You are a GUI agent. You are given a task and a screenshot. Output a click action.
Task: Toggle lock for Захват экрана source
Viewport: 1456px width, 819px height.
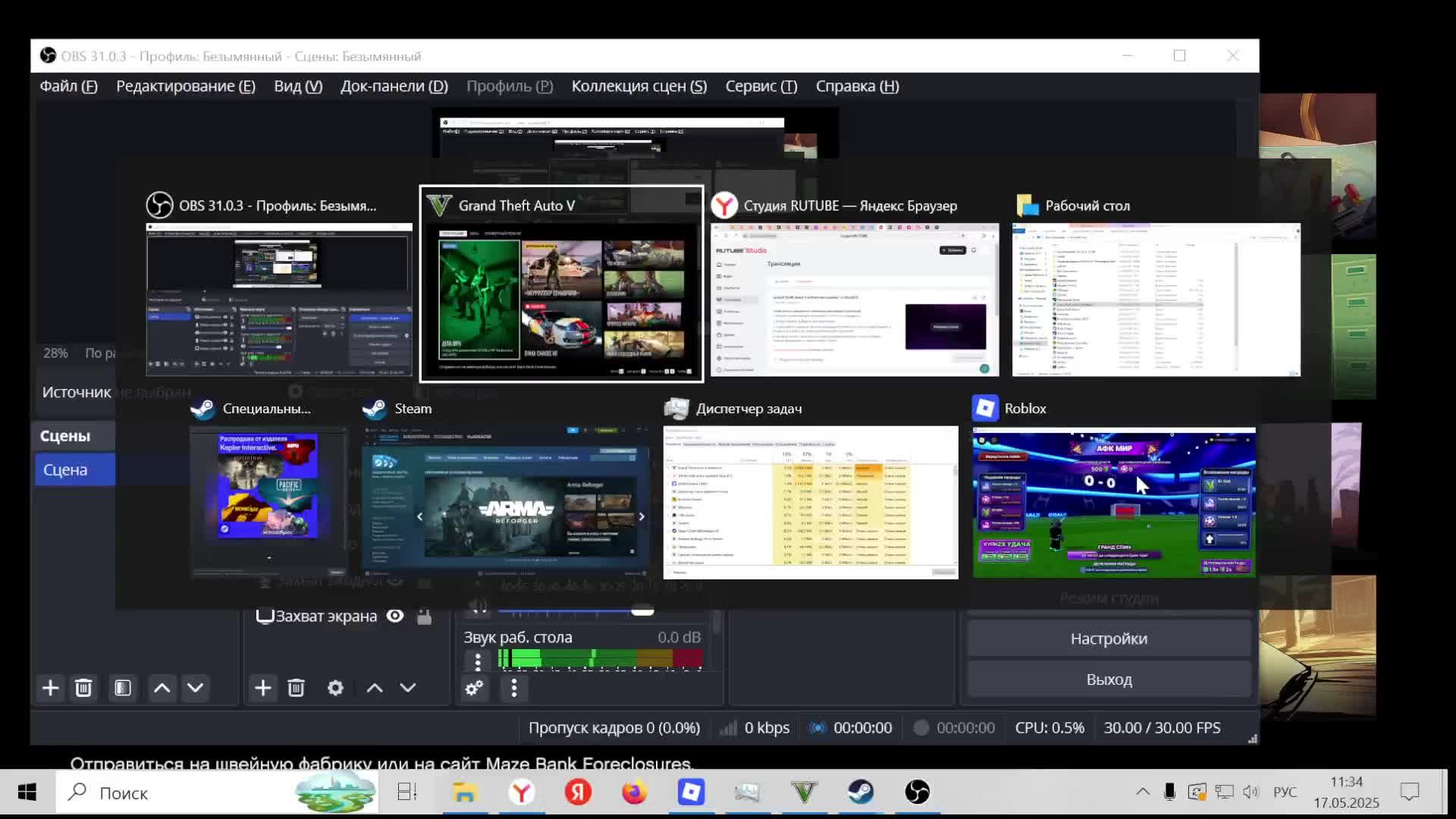pos(425,617)
